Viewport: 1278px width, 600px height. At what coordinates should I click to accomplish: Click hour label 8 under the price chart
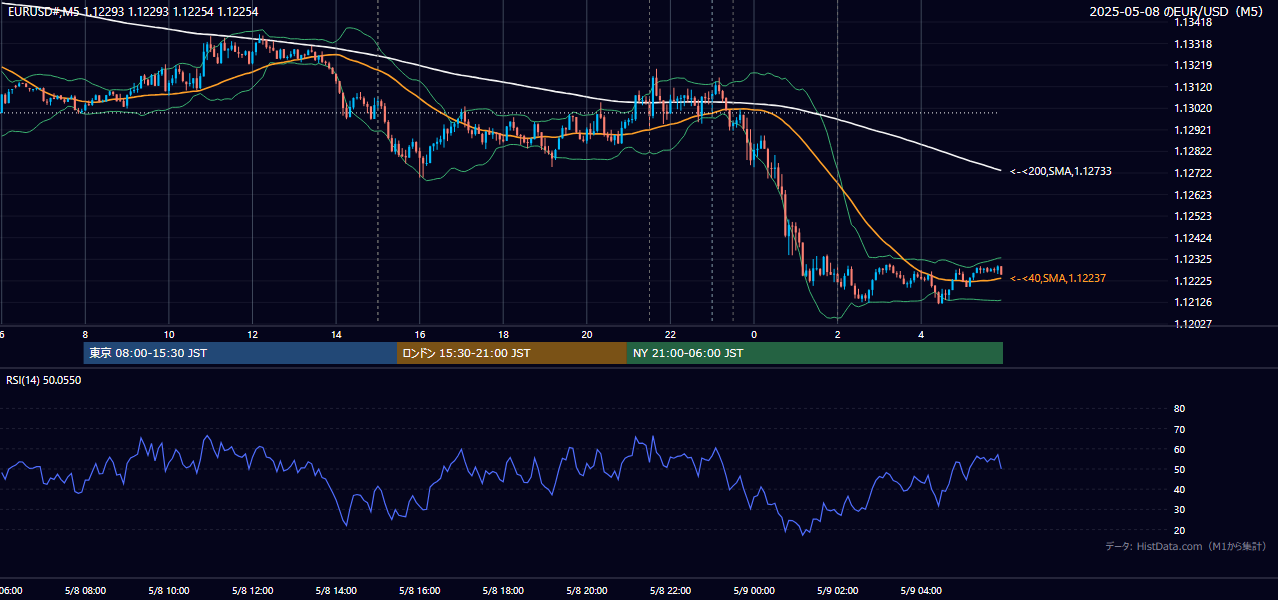point(85,335)
